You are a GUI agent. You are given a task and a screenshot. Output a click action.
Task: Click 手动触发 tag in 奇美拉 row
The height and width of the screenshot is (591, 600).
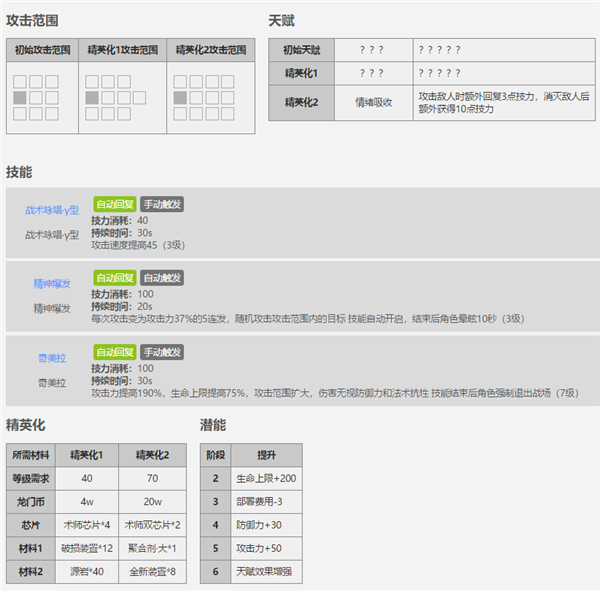162,352
